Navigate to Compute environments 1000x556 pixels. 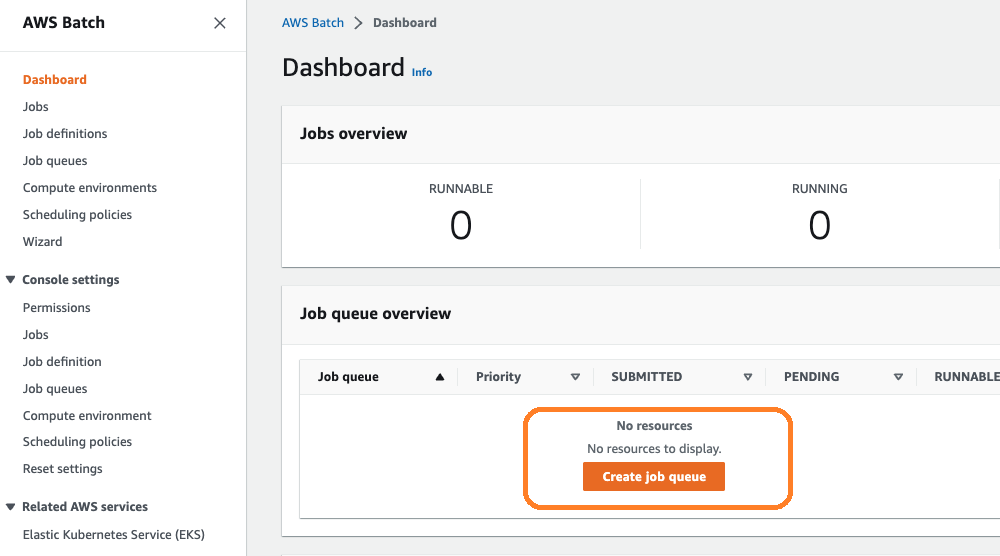pos(90,187)
